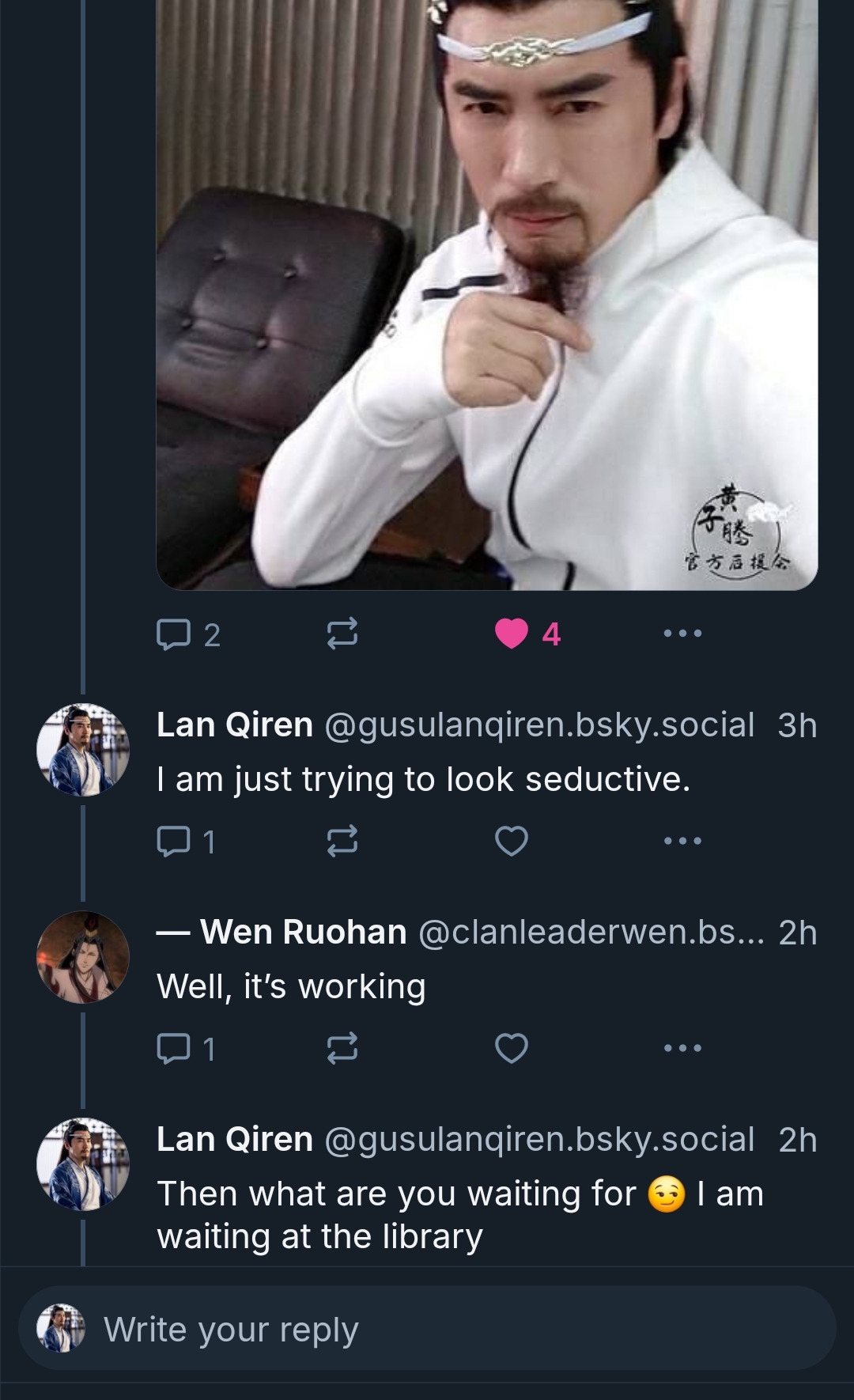Image resolution: width=854 pixels, height=1400 pixels.
Task: Open options menu for "seductive" post
Action: 682,841
